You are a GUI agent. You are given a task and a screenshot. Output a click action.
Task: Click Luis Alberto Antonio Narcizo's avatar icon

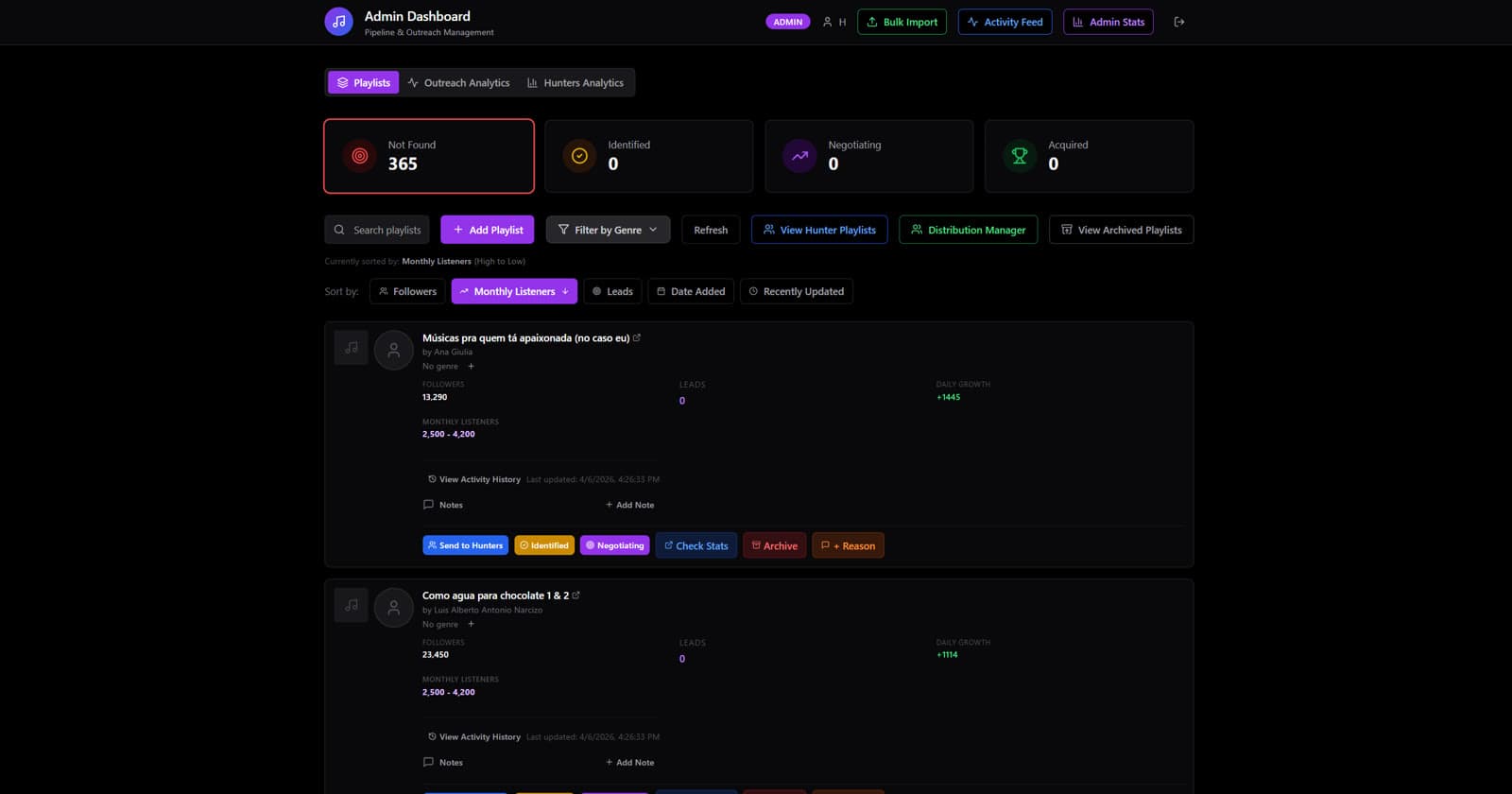pyautogui.click(x=394, y=608)
